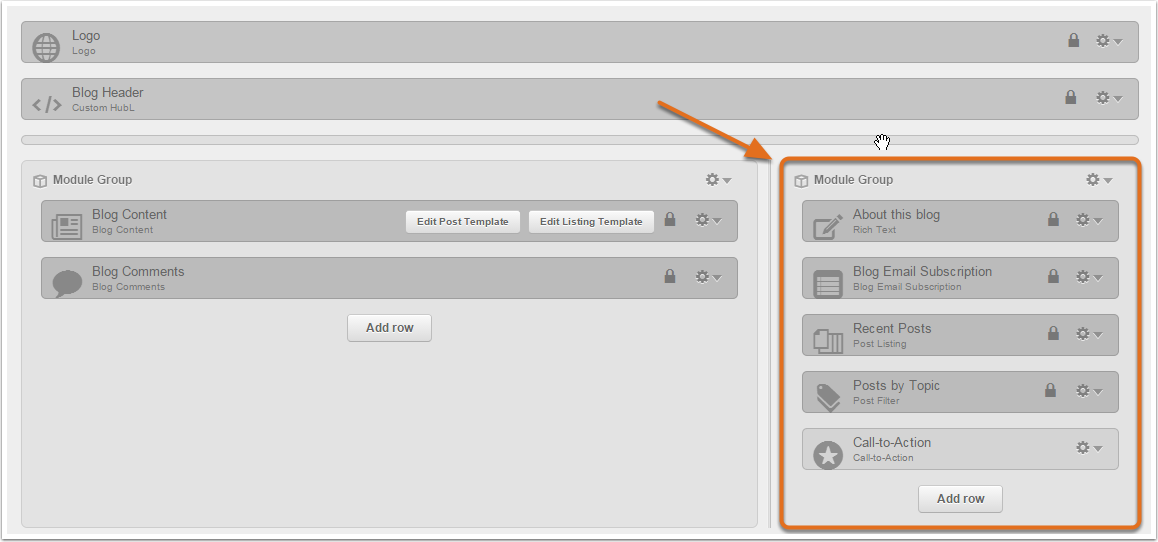Select the Blog Email Subscription module title

pyautogui.click(x=922, y=272)
